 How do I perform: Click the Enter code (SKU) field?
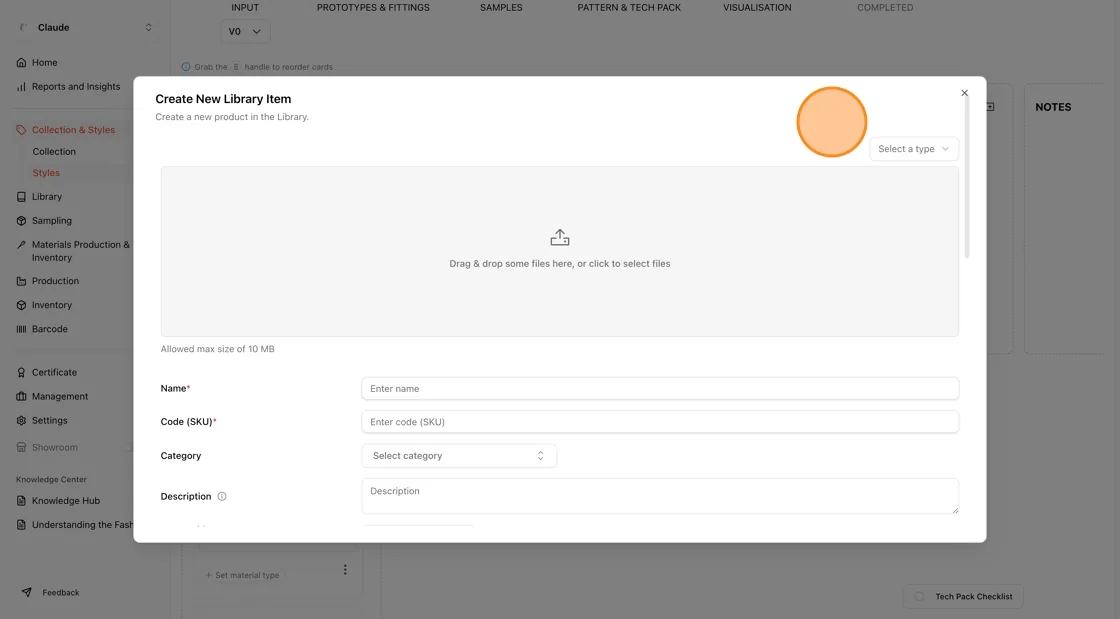point(660,422)
